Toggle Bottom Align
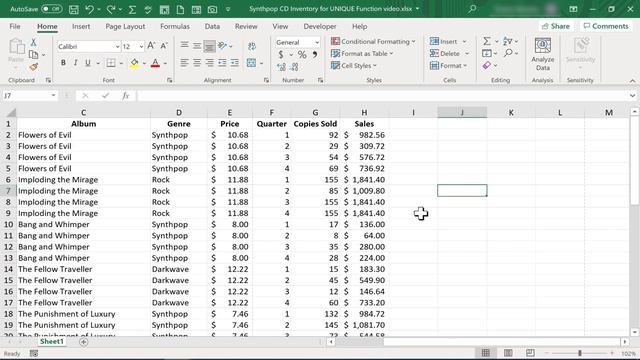The width and height of the screenshot is (640, 360). [x=209, y=46]
